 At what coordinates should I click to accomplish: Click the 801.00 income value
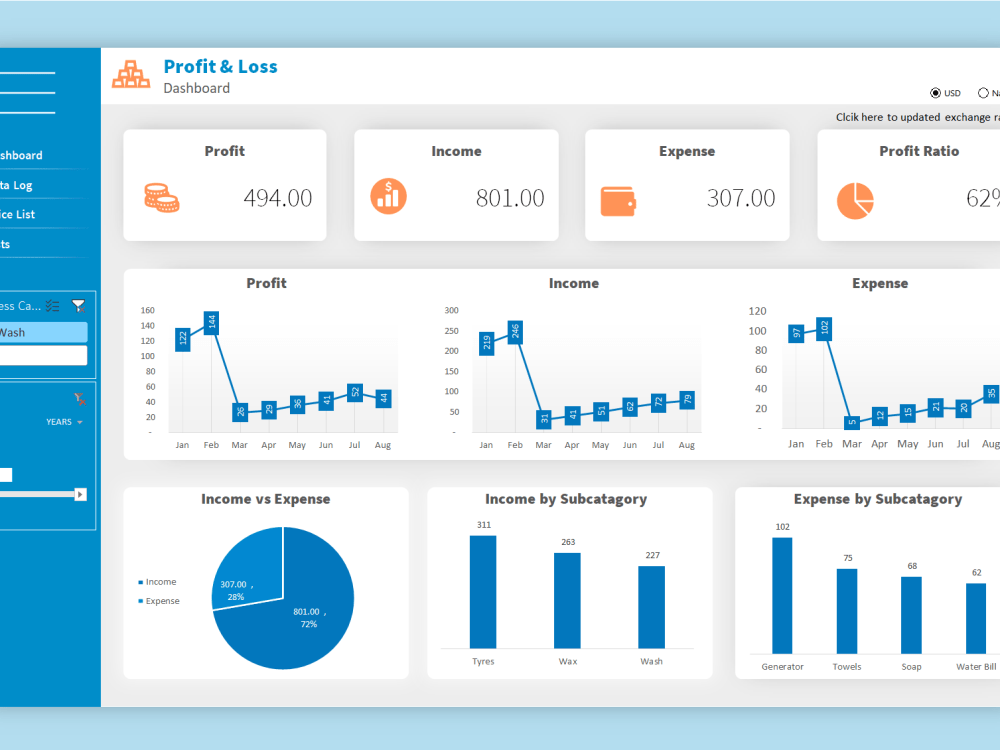510,198
